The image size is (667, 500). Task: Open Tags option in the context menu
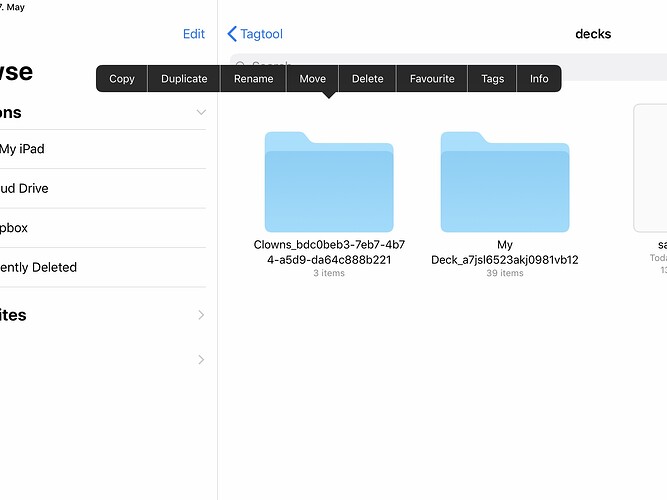click(x=492, y=79)
